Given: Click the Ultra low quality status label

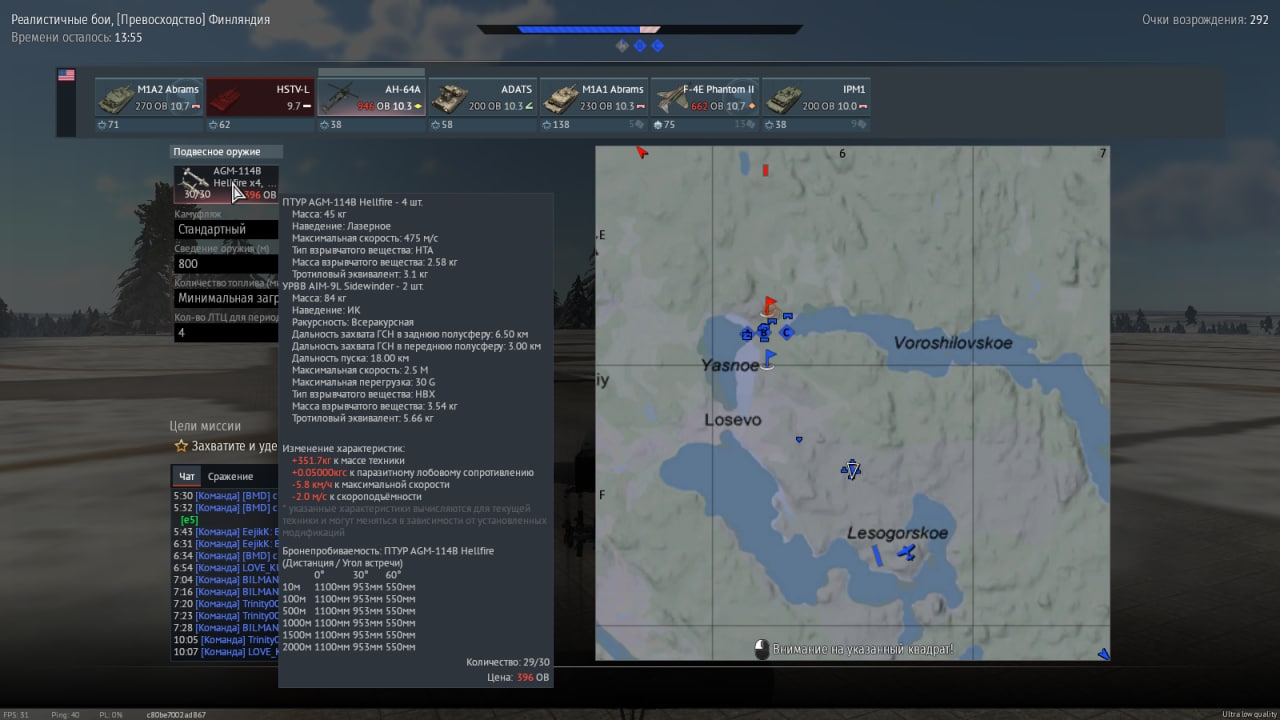Looking at the screenshot, I should pos(1248,714).
